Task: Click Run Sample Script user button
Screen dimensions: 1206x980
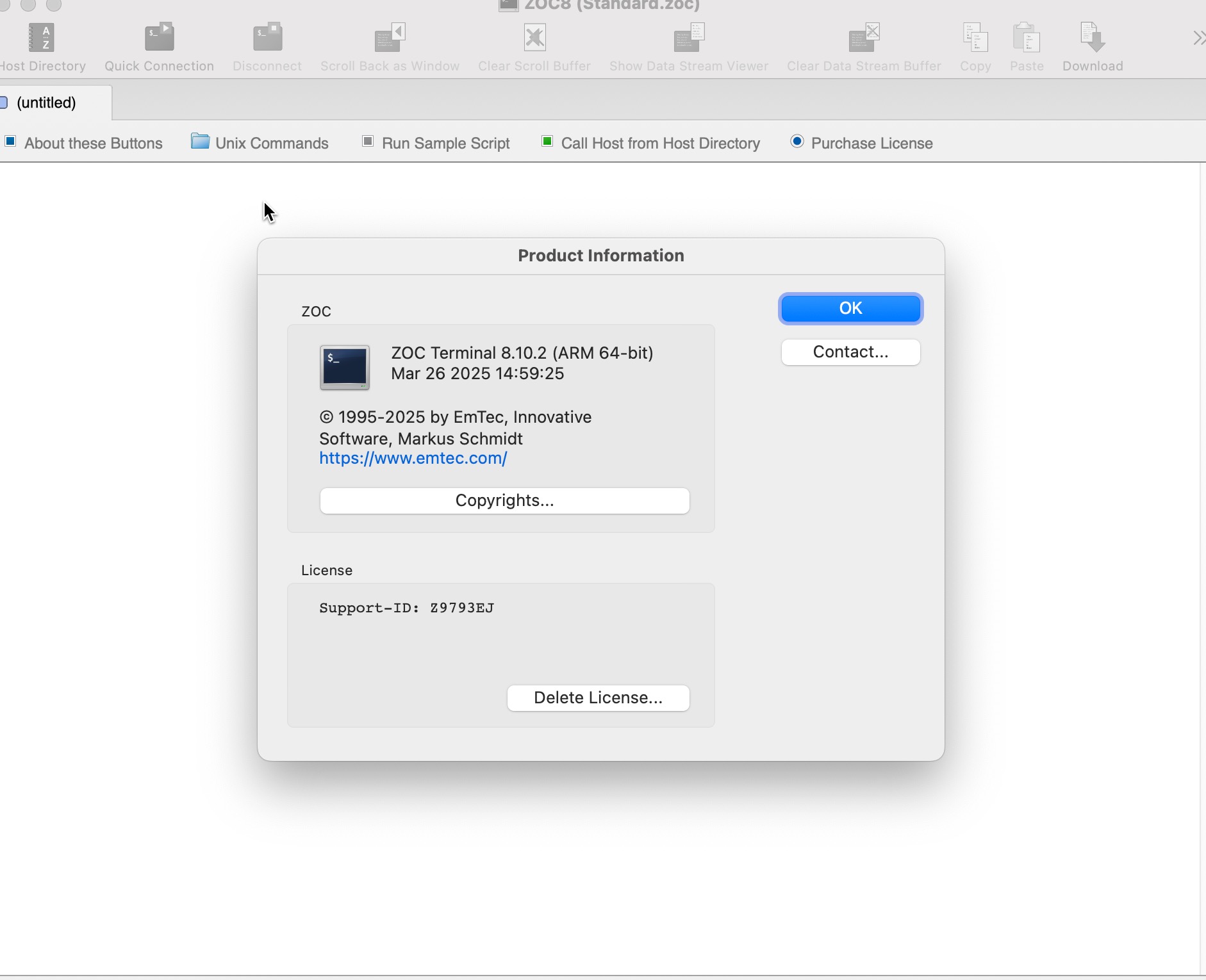Action: tap(436, 143)
